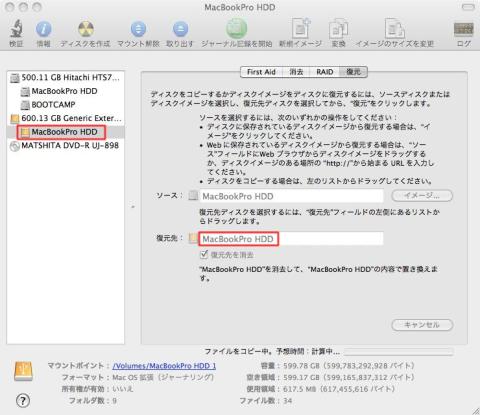The image size is (480, 415).
Task: Click the Unmount (マウント解除) toolbar icon
Action: click(138, 29)
